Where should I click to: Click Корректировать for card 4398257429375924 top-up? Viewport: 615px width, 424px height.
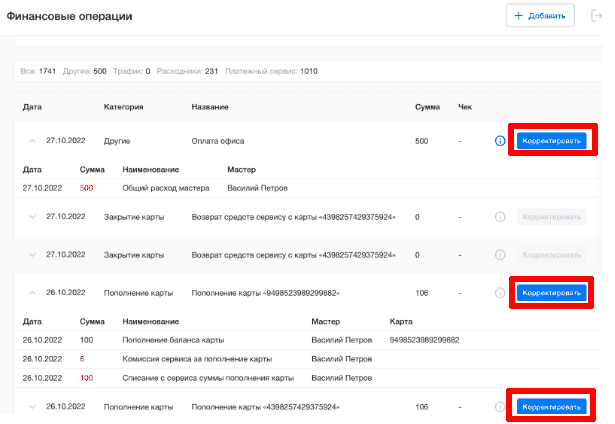[551, 407]
